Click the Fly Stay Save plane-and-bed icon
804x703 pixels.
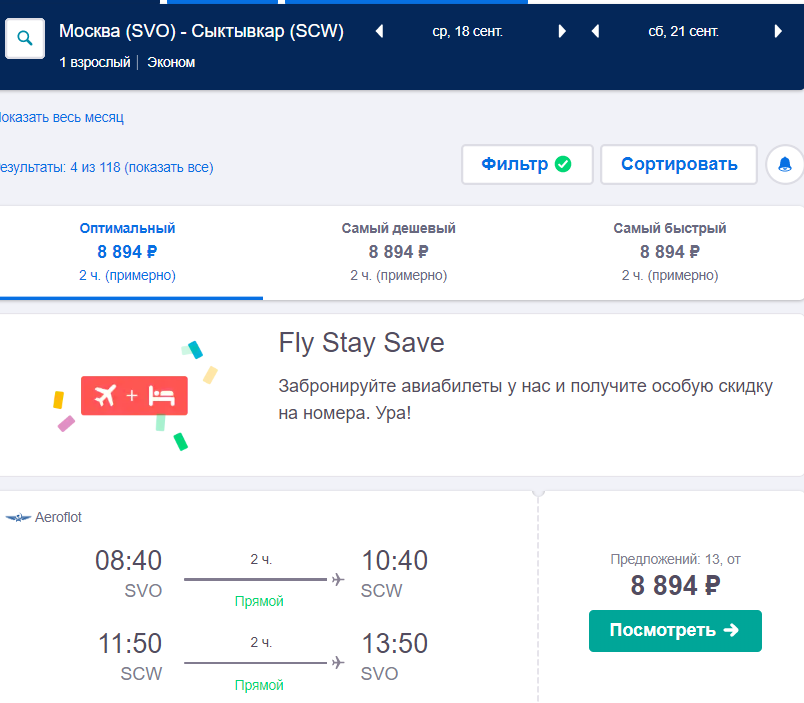pyautogui.click(x=134, y=396)
